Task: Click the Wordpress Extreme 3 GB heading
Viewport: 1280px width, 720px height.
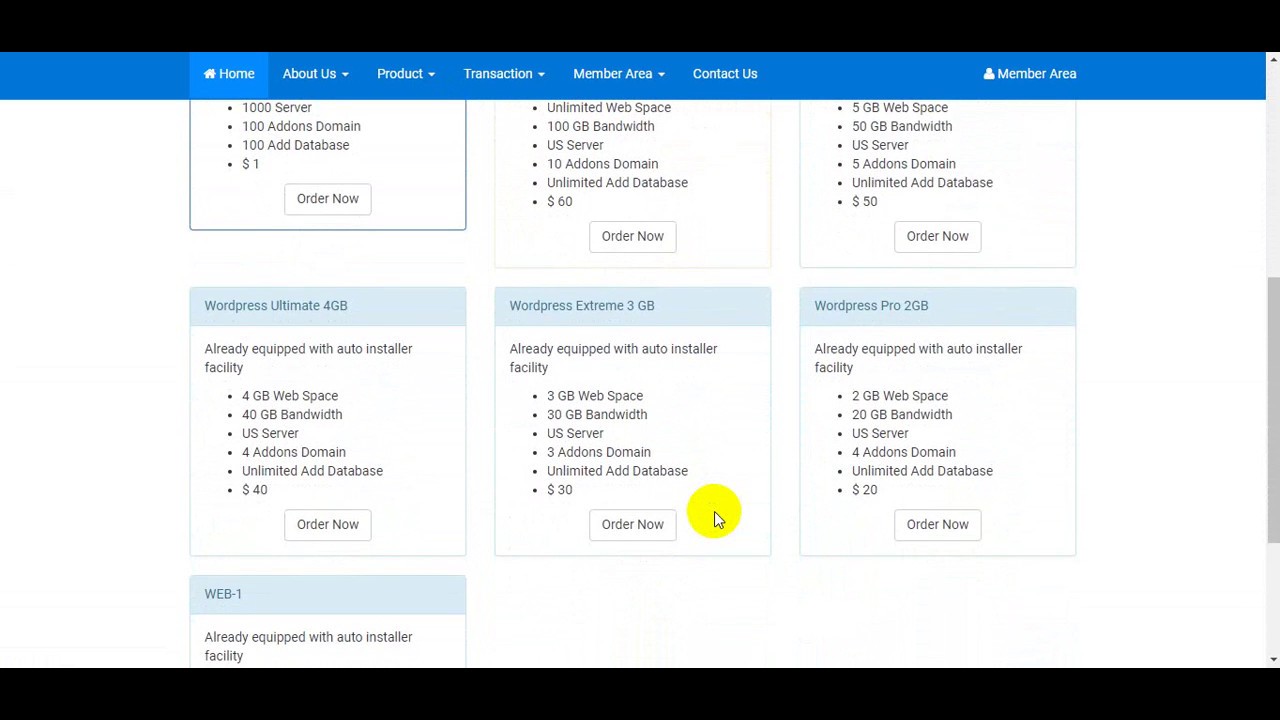Action: 582,306
